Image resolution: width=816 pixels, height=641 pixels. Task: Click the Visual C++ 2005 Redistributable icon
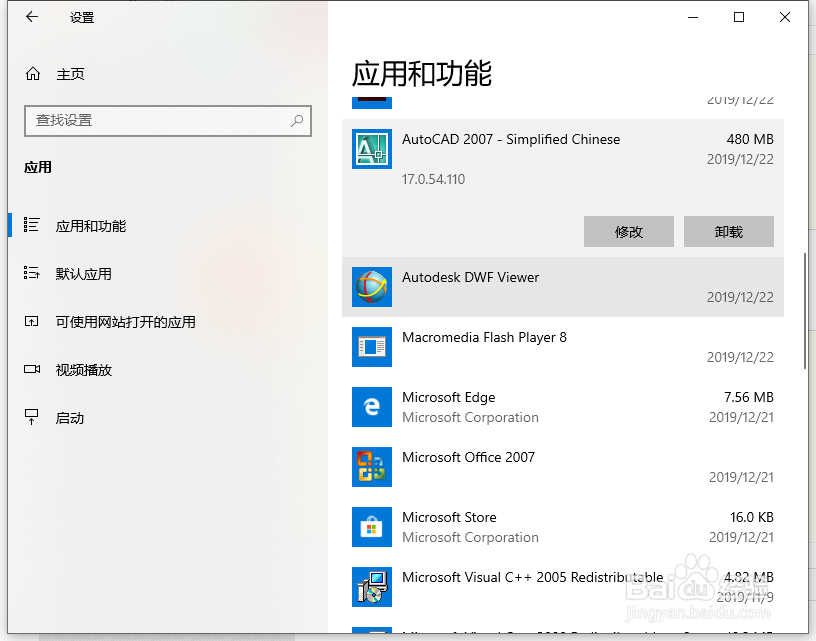(x=372, y=587)
